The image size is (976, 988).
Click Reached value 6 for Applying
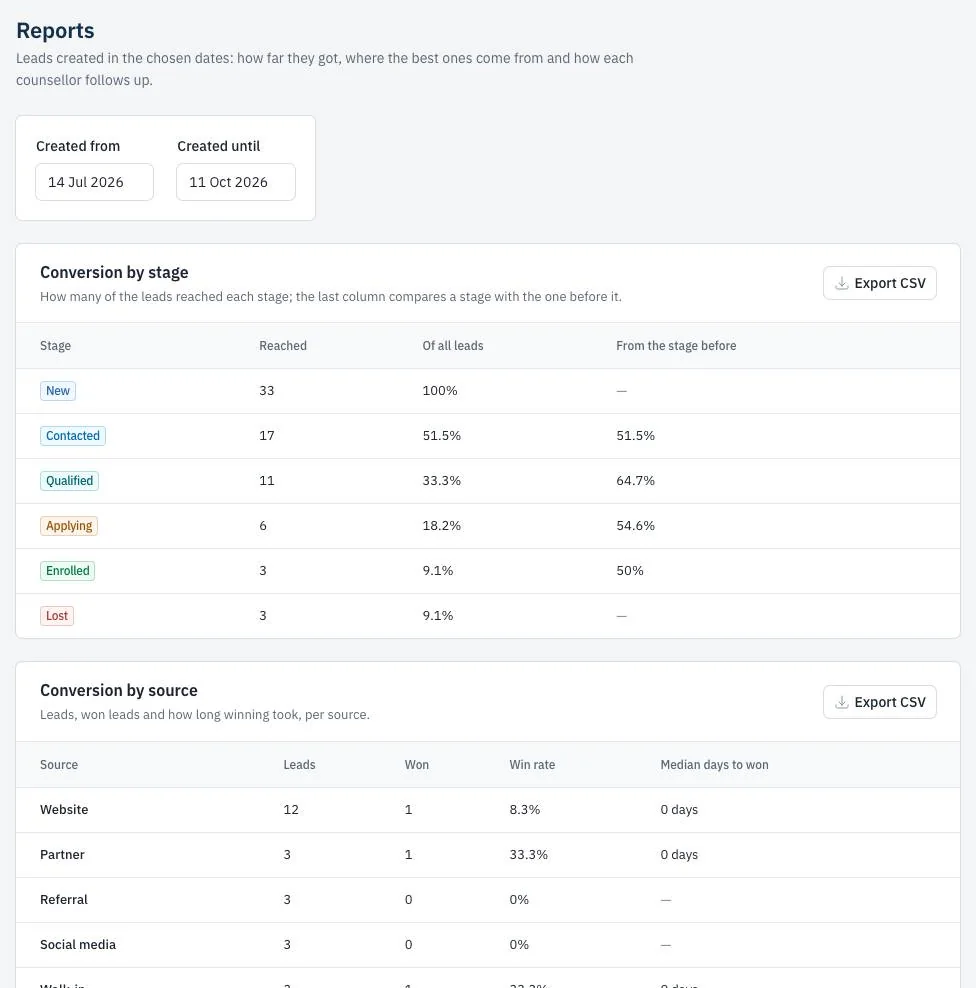tap(263, 526)
